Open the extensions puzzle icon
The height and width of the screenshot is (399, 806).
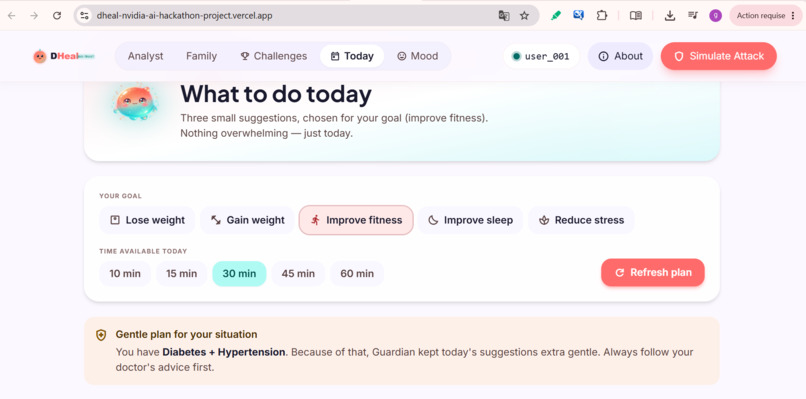tap(601, 15)
